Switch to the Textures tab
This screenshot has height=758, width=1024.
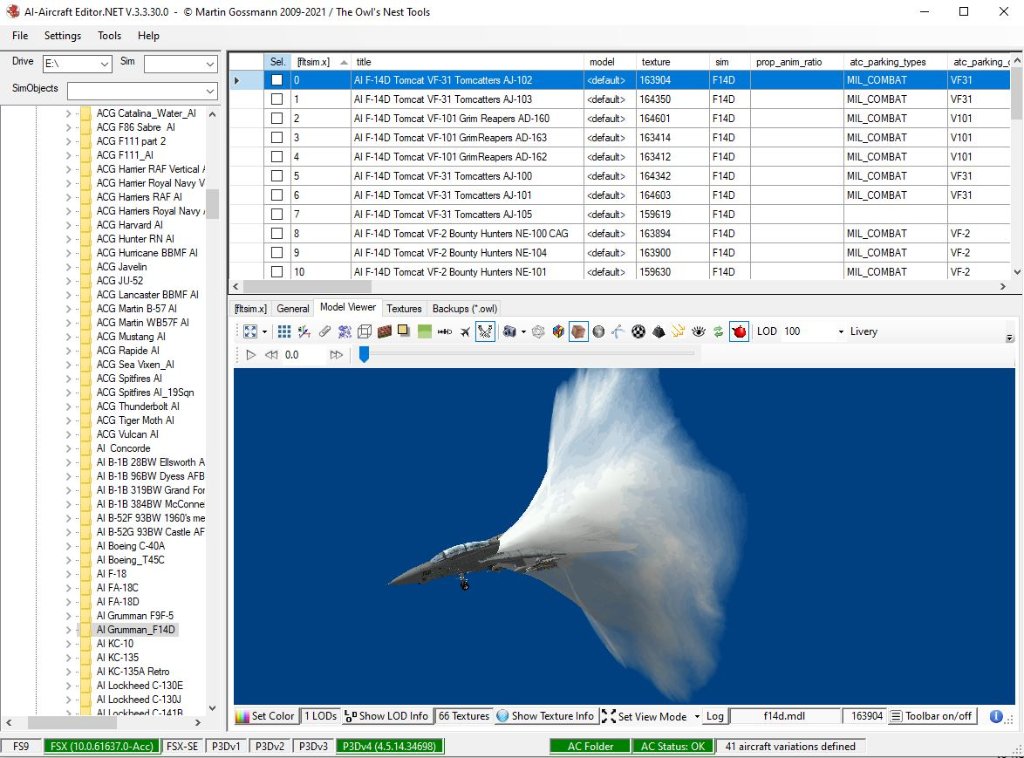pos(404,309)
